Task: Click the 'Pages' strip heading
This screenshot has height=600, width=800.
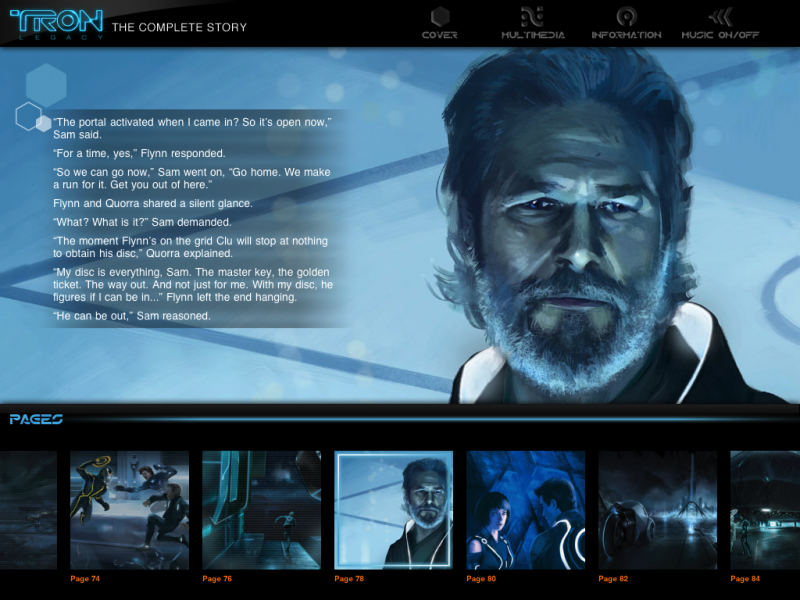Action: pyautogui.click(x=36, y=419)
